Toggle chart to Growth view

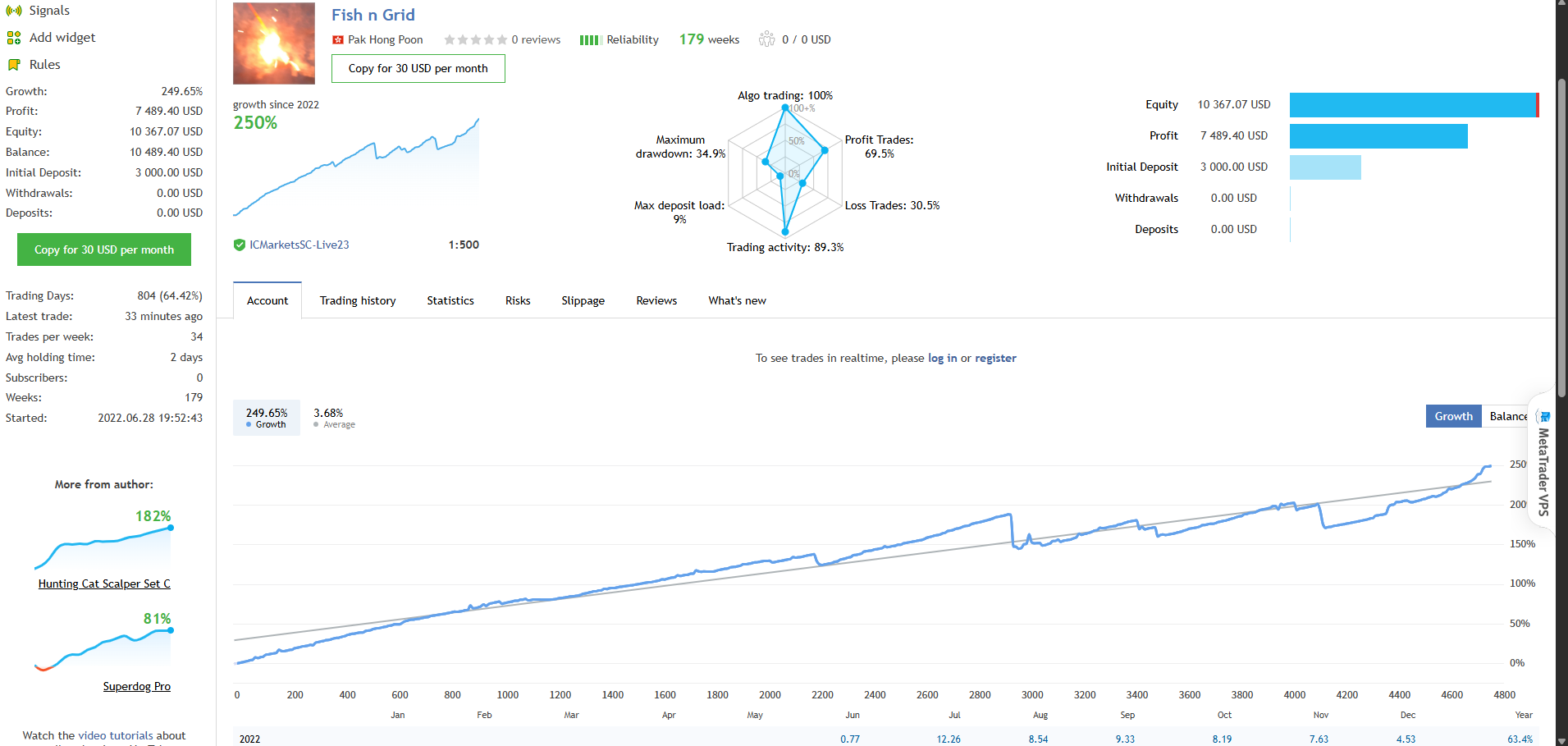(1453, 416)
